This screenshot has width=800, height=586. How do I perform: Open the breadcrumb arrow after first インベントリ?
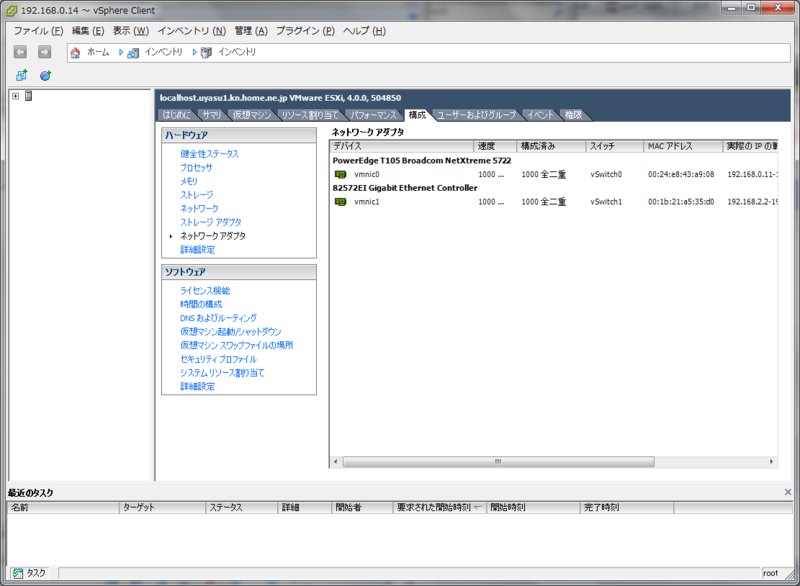click(x=194, y=52)
